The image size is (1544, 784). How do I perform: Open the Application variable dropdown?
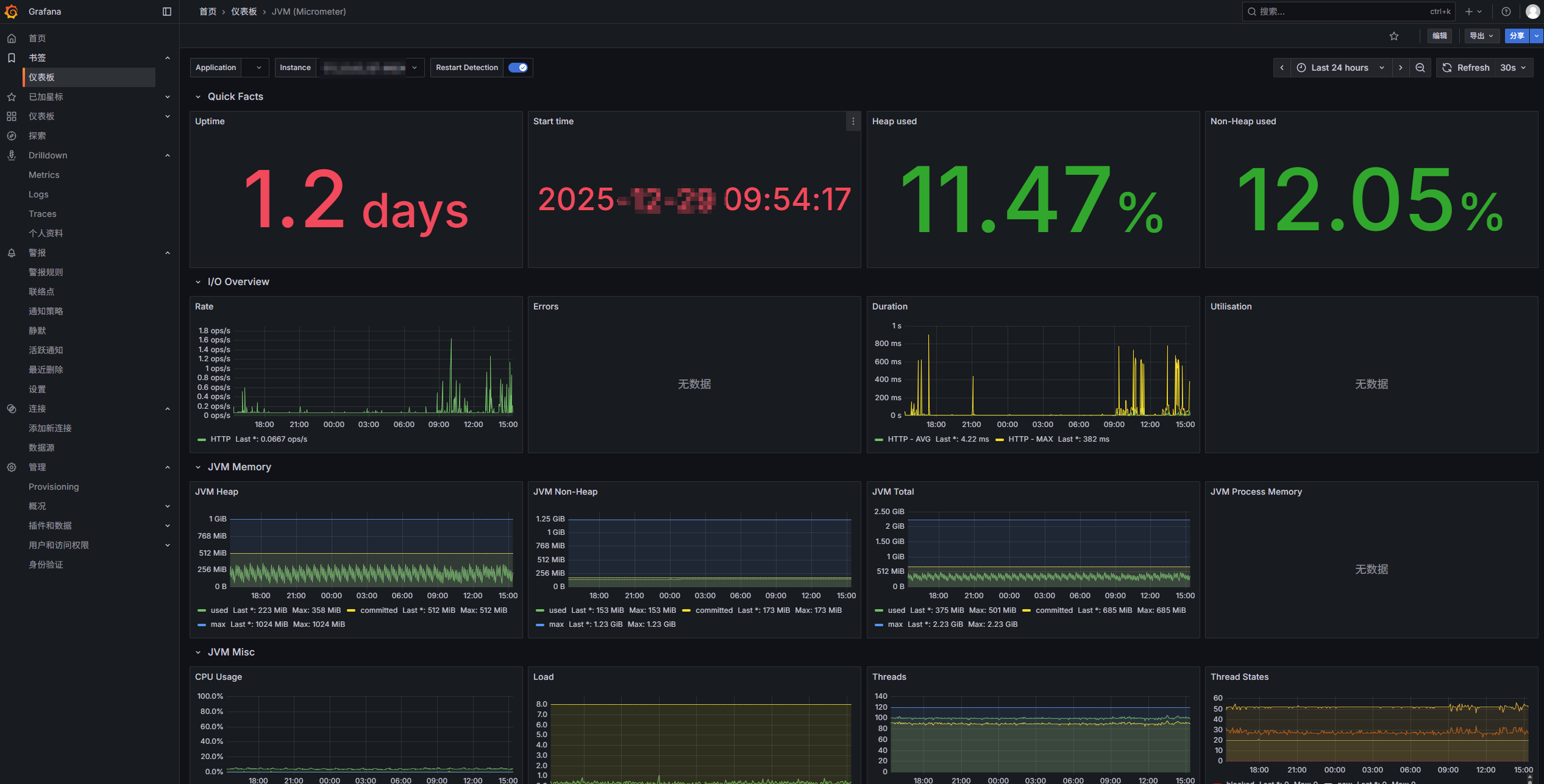258,68
